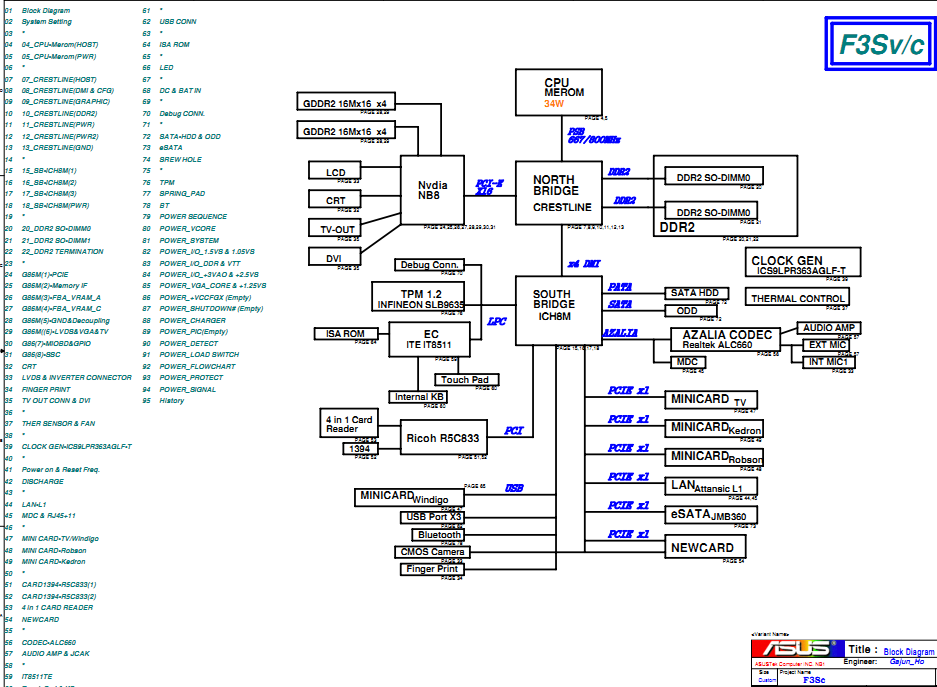Select the 4 in 1 Card Reader box

[x=349, y=423]
